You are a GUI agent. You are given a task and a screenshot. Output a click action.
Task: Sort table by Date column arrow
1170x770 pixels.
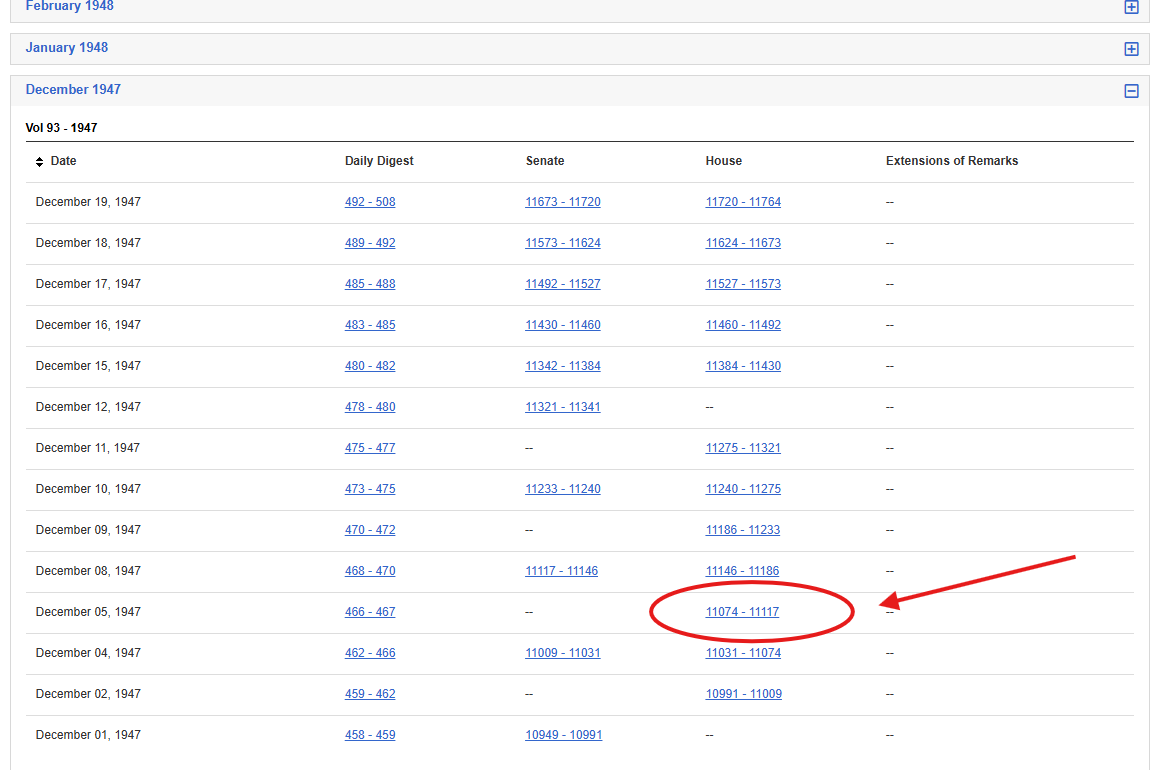40,162
